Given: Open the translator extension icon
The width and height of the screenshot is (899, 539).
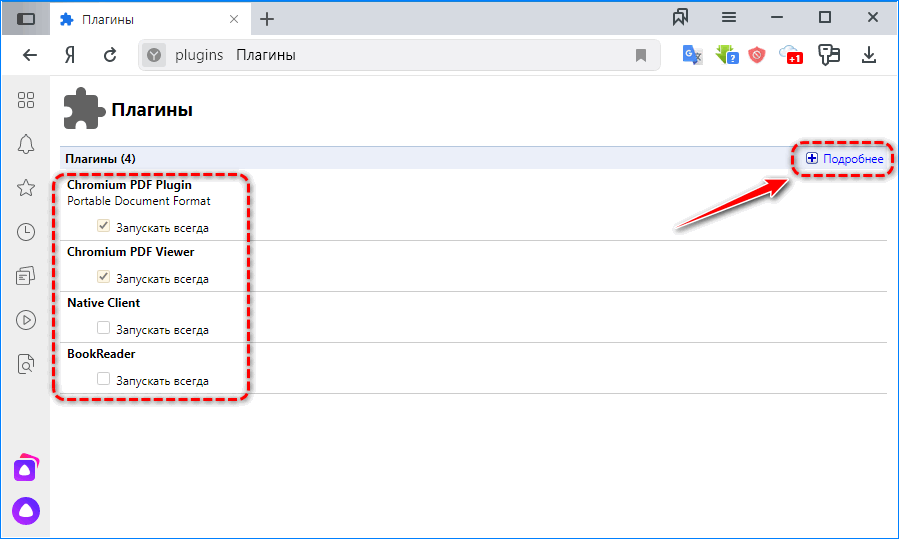Looking at the screenshot, I should point(692,55).
